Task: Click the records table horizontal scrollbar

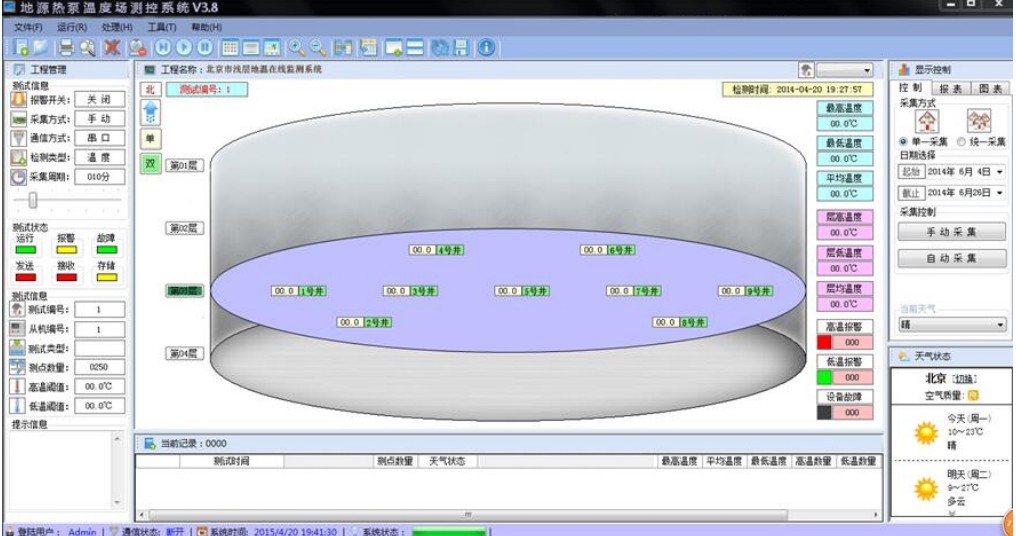Action: click(x=509, y=515)
